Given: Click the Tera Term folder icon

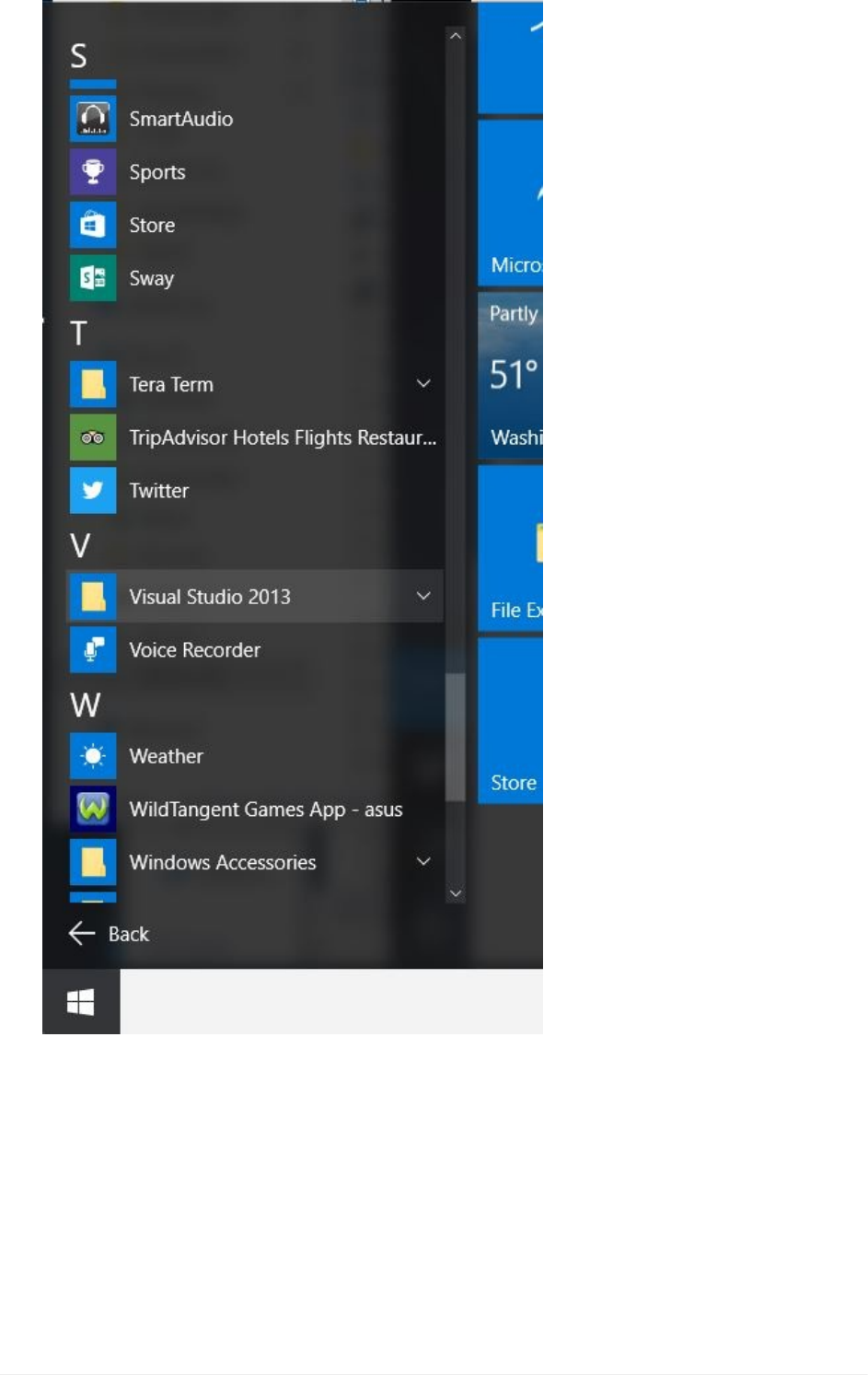Looking at the screenshot, I should [x=93, y=384].
